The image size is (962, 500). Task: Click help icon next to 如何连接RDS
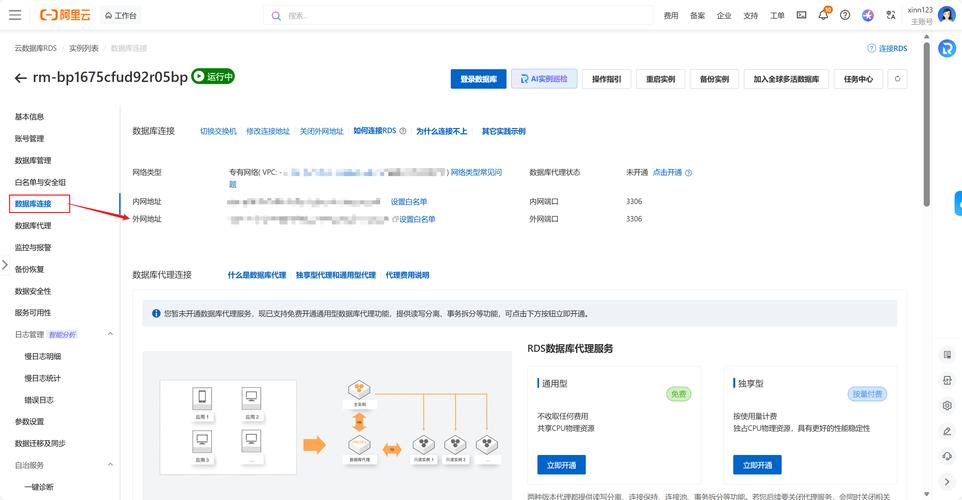pos(403,131)
